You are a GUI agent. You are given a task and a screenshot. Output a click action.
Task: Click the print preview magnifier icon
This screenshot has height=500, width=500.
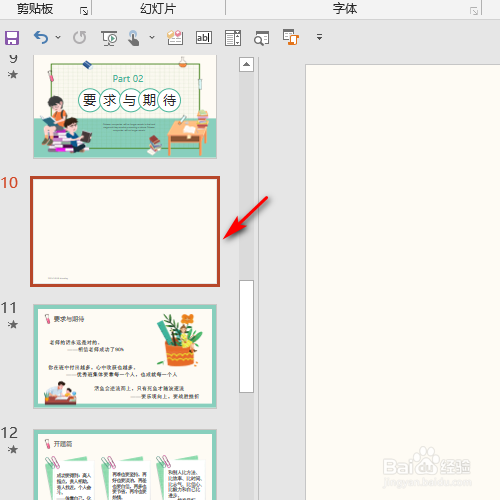pos(262,38)
